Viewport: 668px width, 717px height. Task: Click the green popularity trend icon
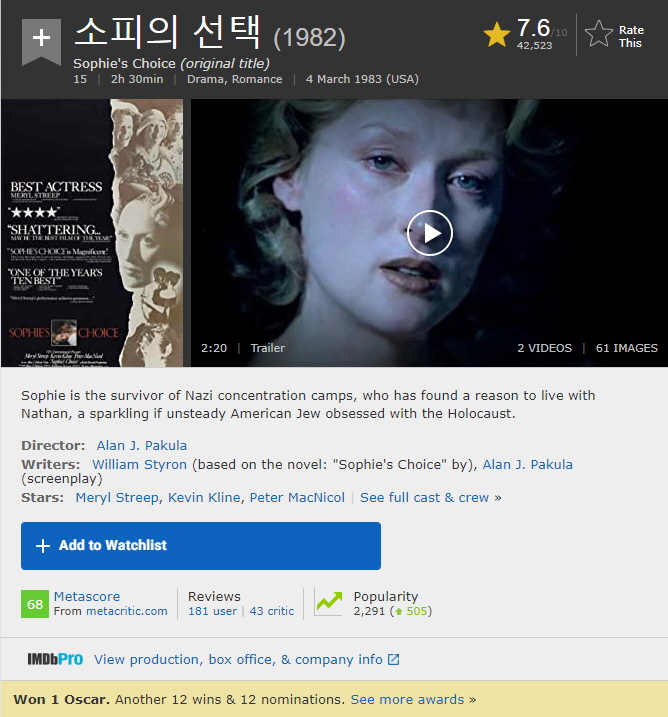coord(328,602)
